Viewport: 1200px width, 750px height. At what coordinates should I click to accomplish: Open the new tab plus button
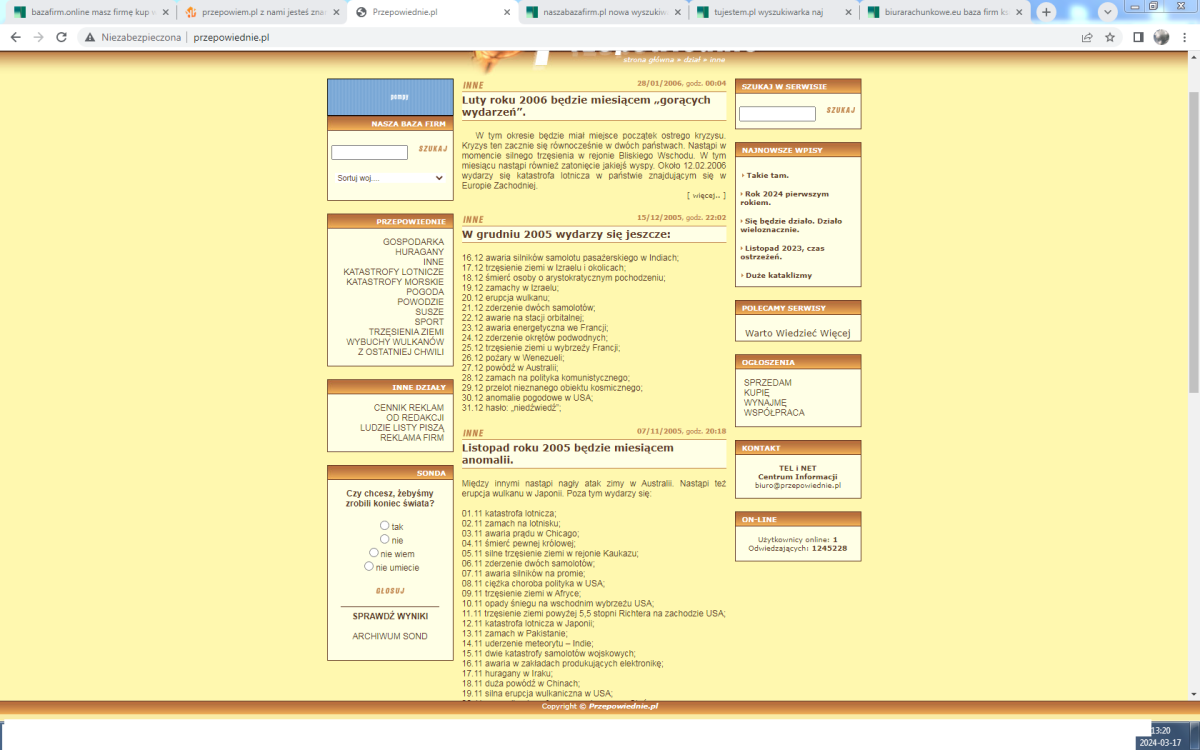1046,12
